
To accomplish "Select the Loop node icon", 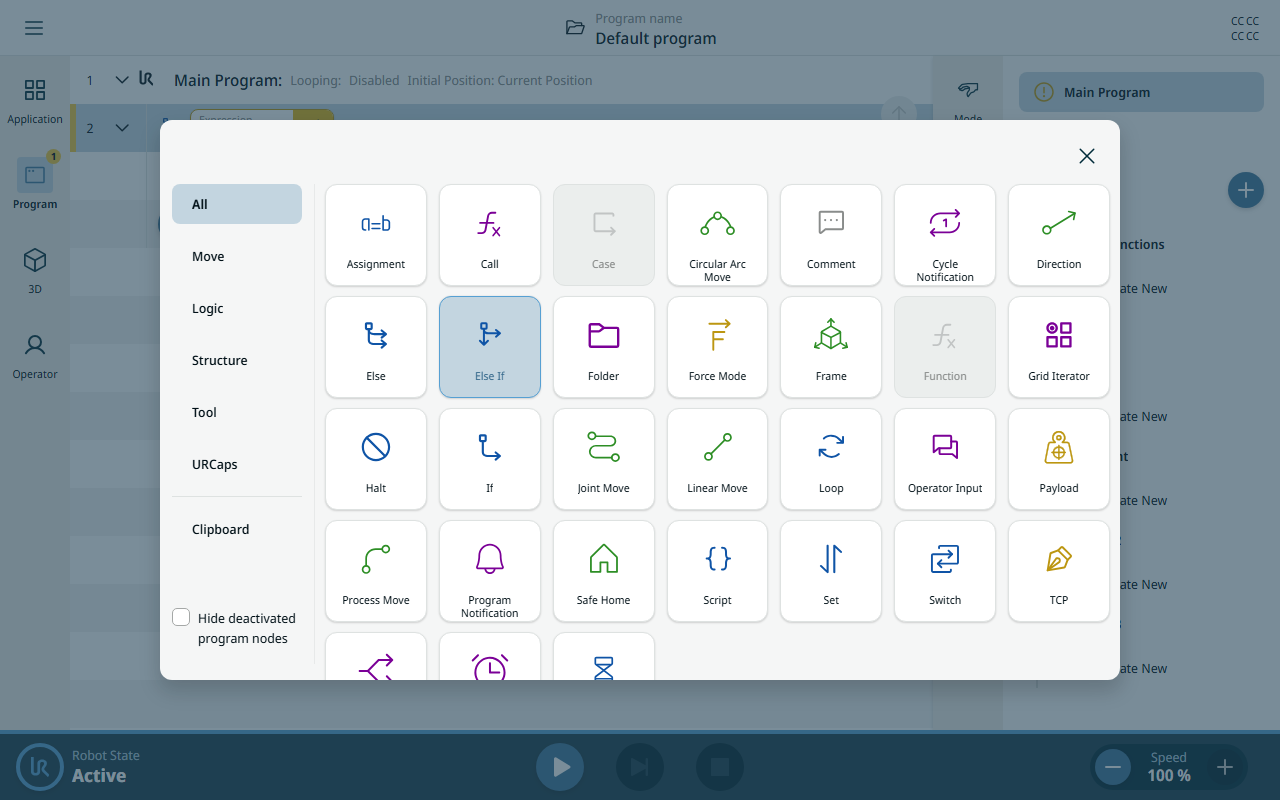I will click(831, 446).
